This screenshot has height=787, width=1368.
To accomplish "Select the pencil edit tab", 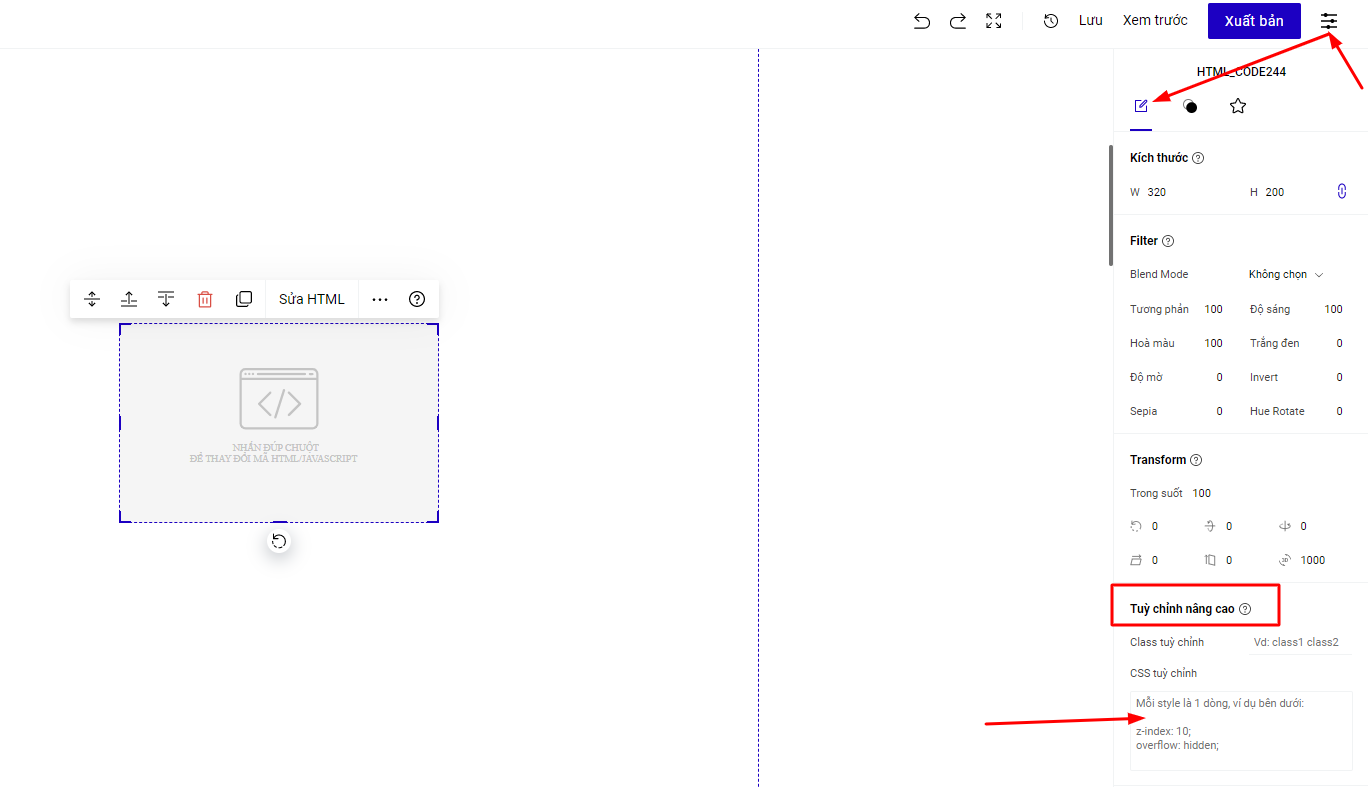I will coord(1141,106).
